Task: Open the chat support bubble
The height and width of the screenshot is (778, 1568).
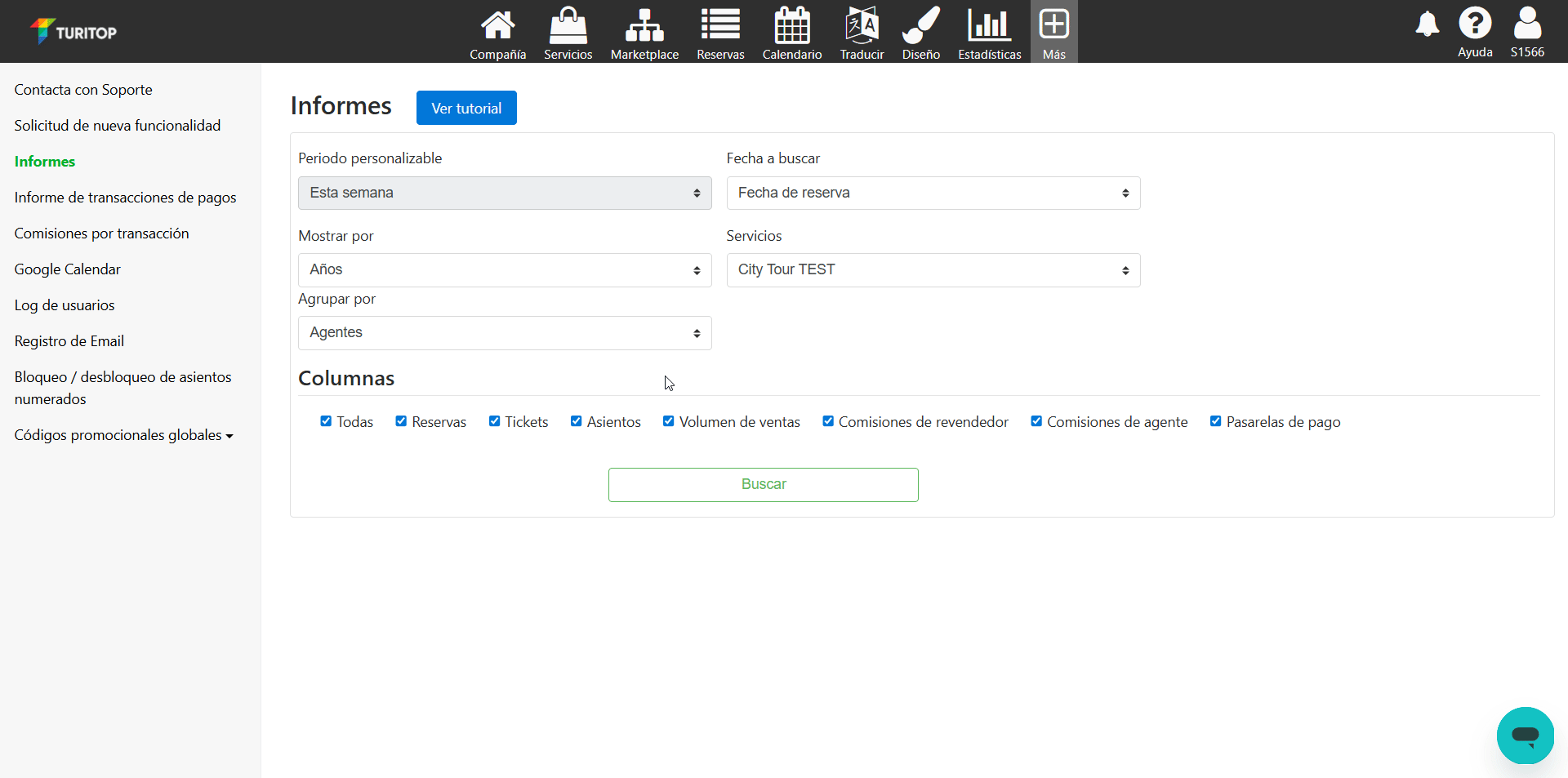Action: pos(1525,735)
